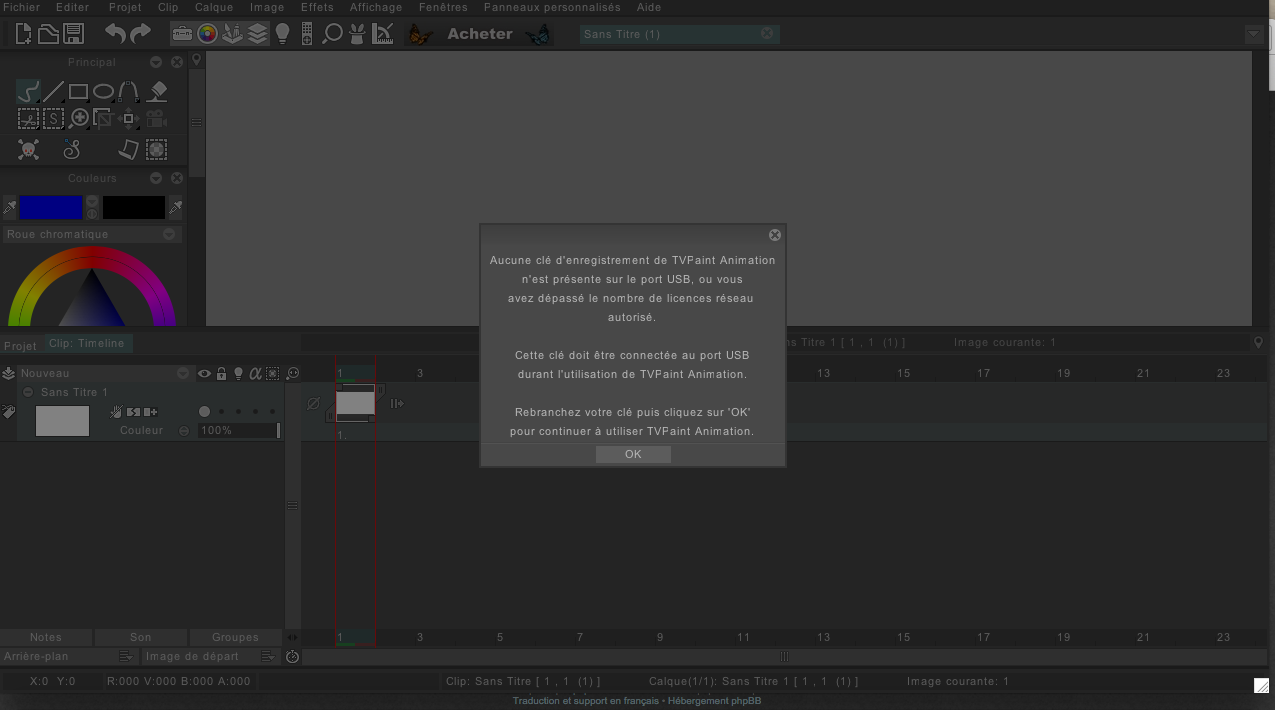Click the spiral stroke icon in Principal panel
Screen dimensions: 1275x710
tap(72, 150)
